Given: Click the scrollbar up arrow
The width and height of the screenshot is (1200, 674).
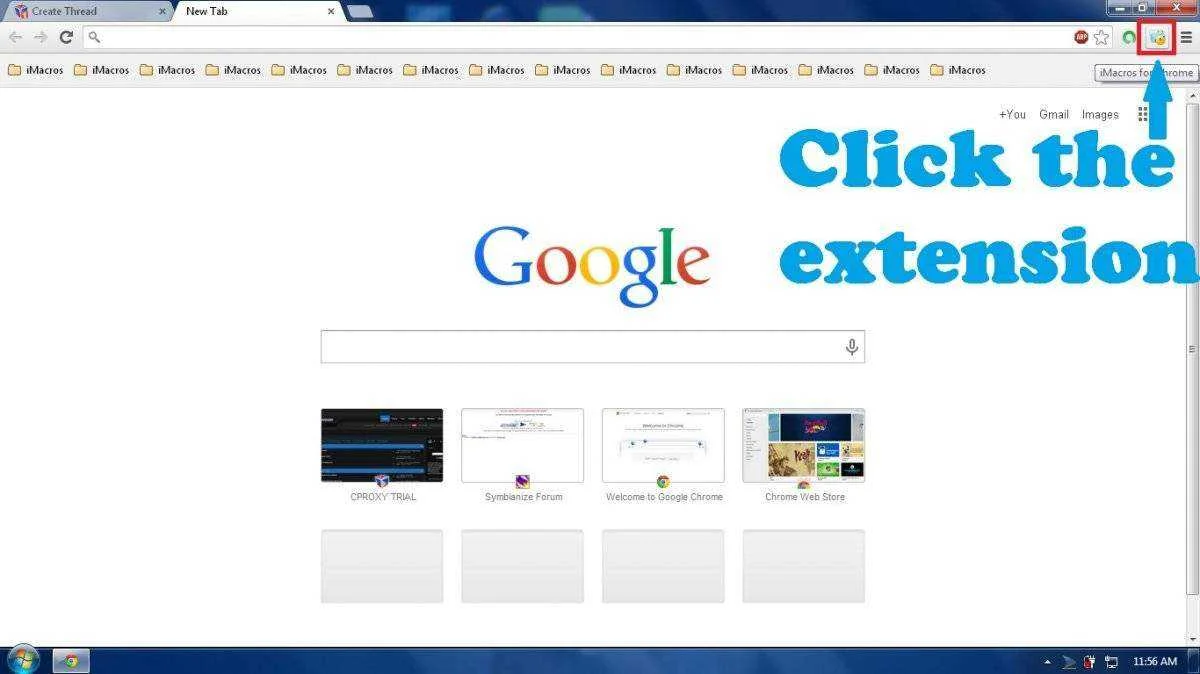Looking at the screenshot, I should 1191,94.
